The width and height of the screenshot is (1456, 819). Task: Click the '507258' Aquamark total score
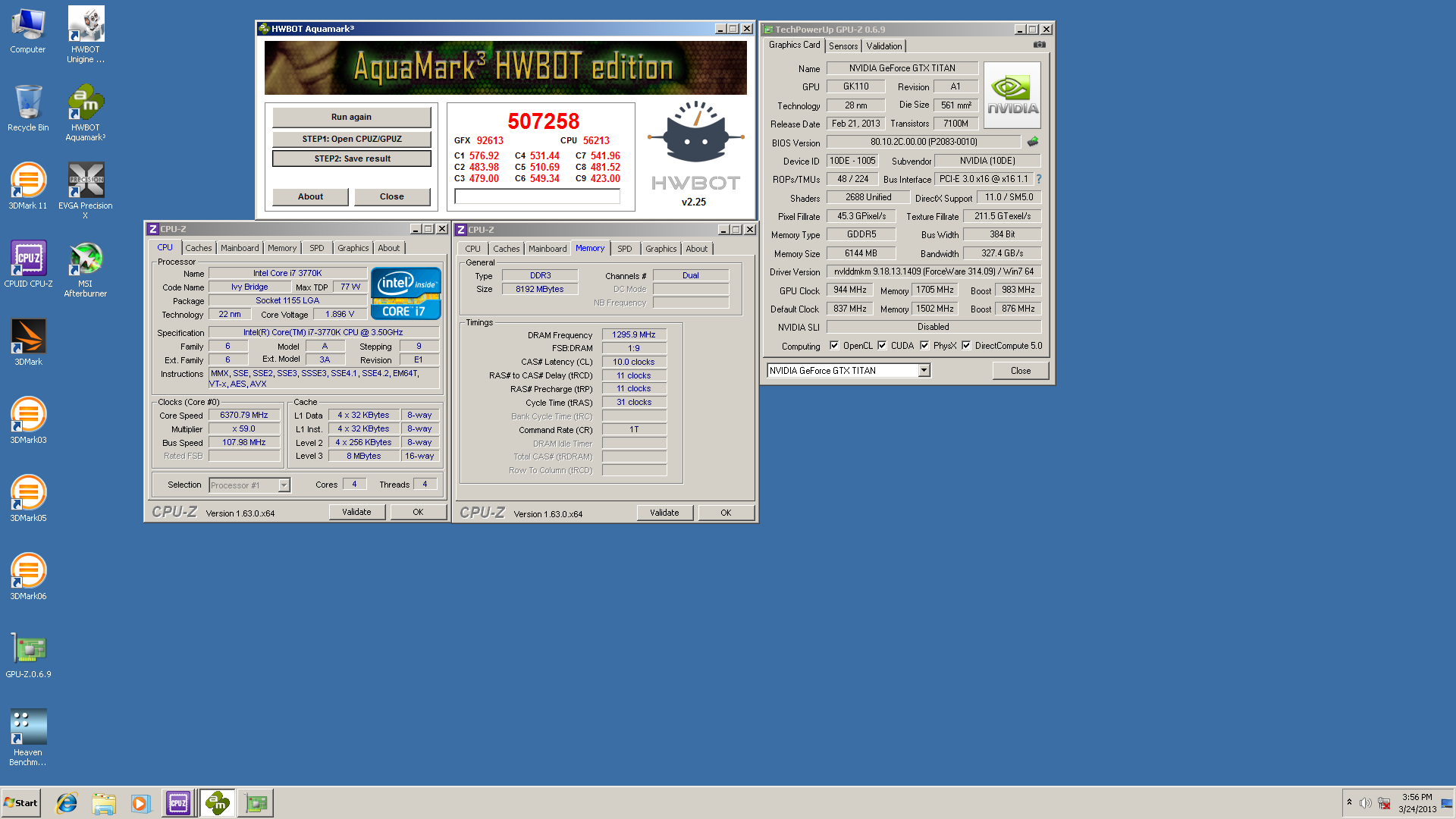coord(544,121)
